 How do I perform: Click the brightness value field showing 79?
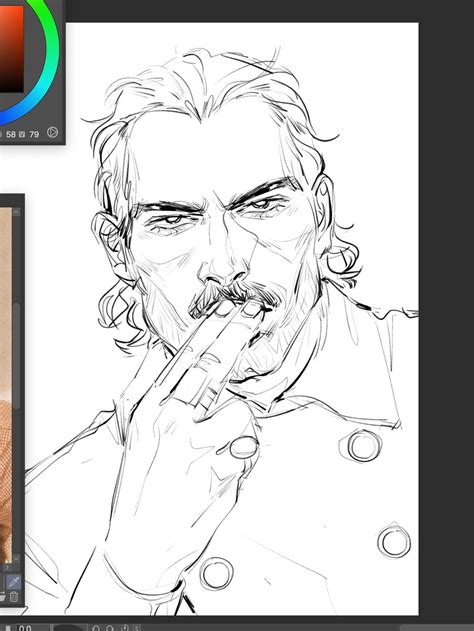pos(34,134)
